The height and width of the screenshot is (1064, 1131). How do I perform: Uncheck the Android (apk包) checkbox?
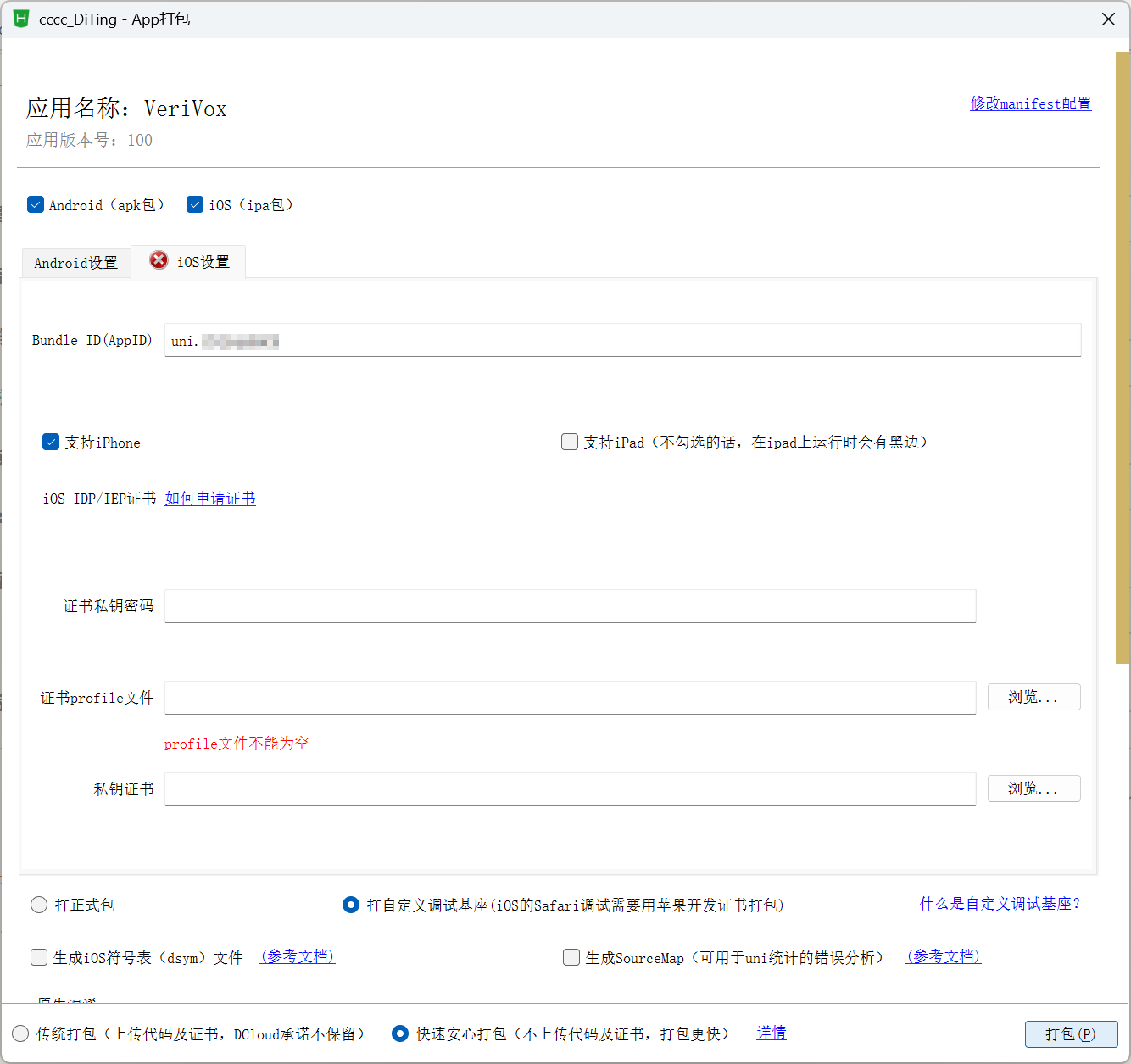click(36, 204)
